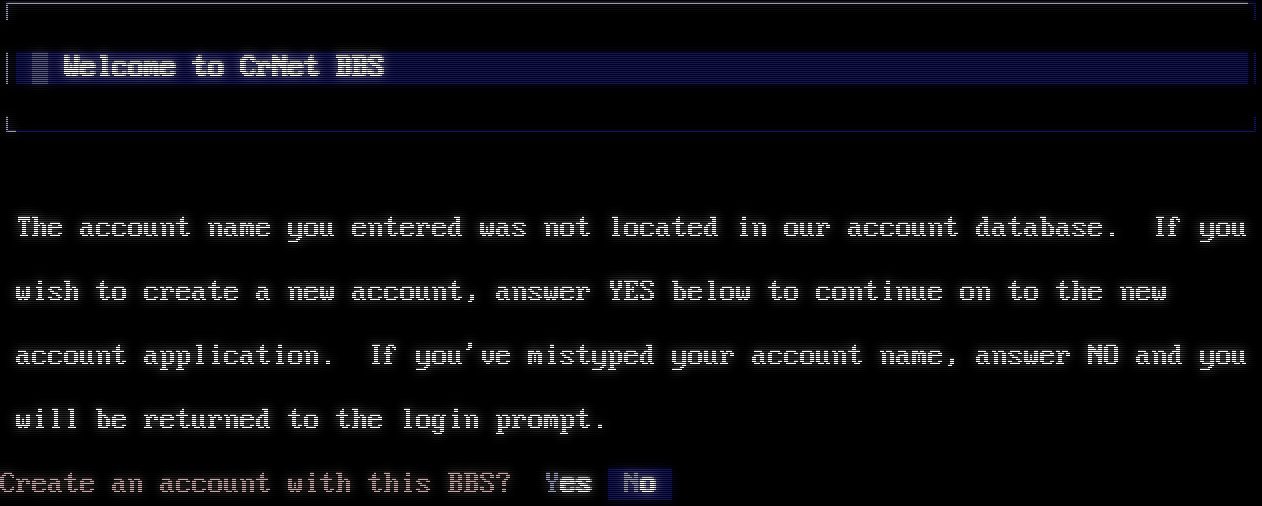Click the Welcome to CrNet BBS title
This screenshot has width=1262, height=506.
(223, 67)
